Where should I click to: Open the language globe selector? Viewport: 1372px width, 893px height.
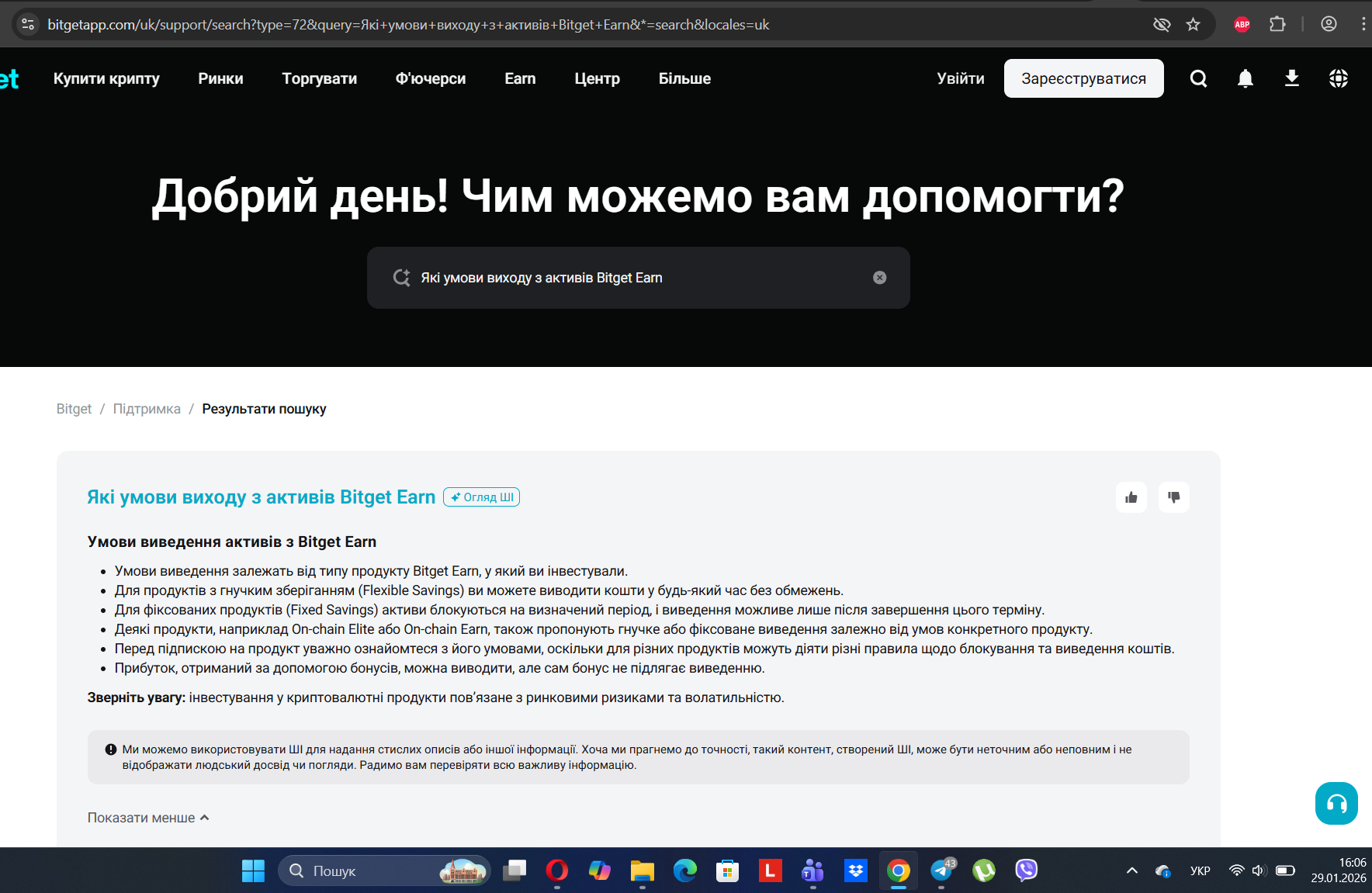click(1339, 78)
